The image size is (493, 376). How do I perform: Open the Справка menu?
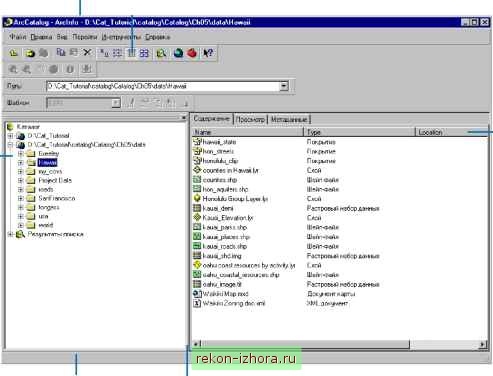pyautogui.click(x=158, y=37)
